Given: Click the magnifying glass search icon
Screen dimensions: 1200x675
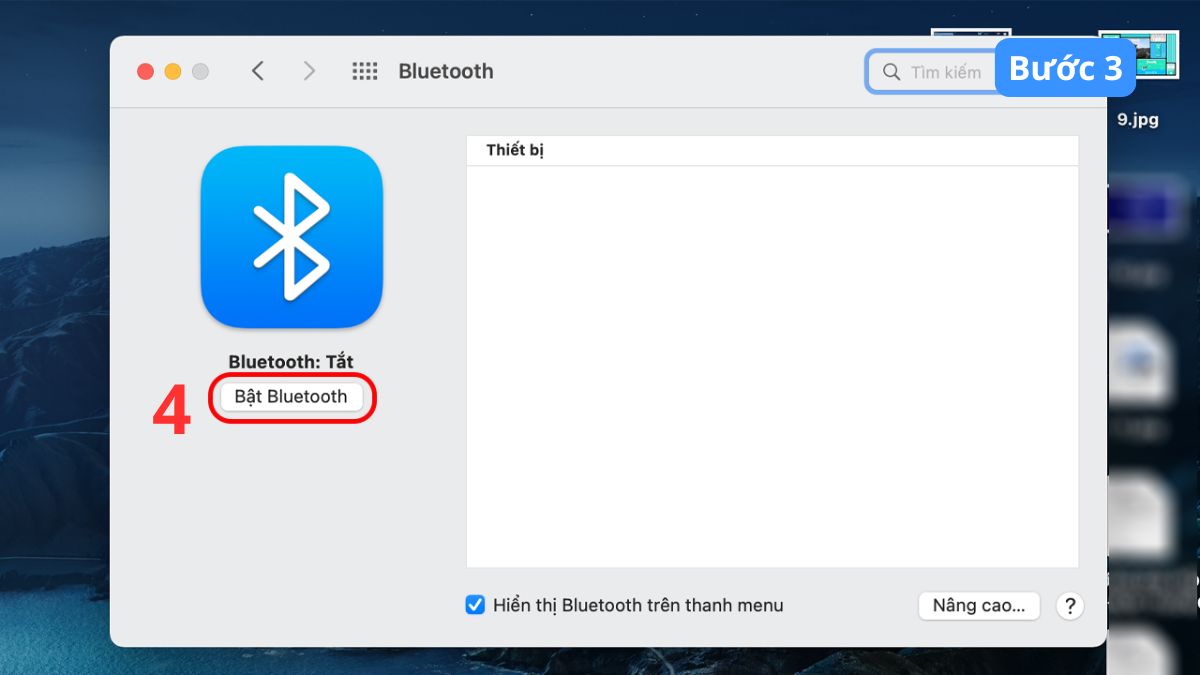Looking at the screenshot, I should (891, 72).
